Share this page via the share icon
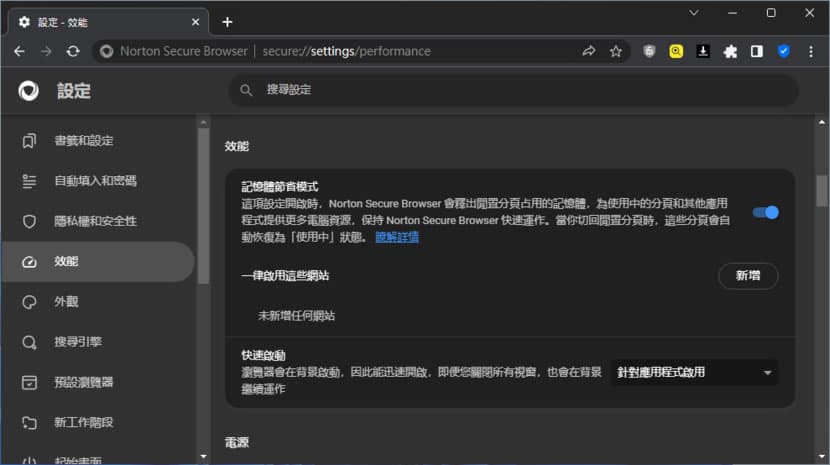The width and height of the screenshot is (830, 465). [x=589, y=51]
